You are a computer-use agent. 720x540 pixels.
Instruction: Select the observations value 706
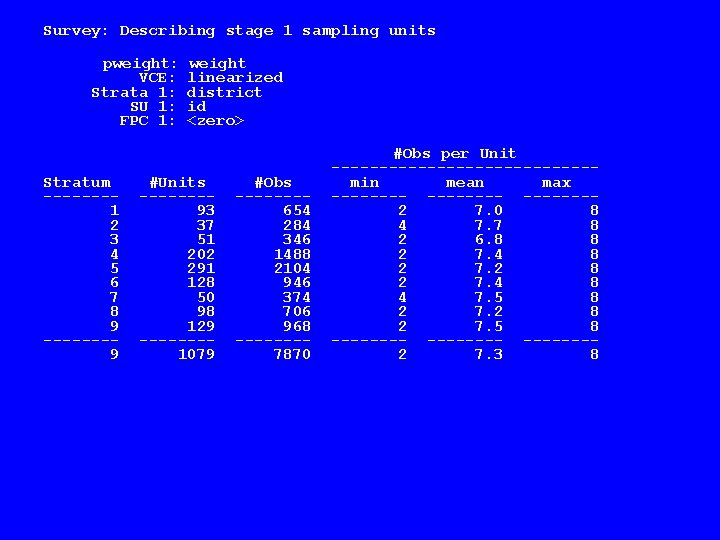point(297,311)
